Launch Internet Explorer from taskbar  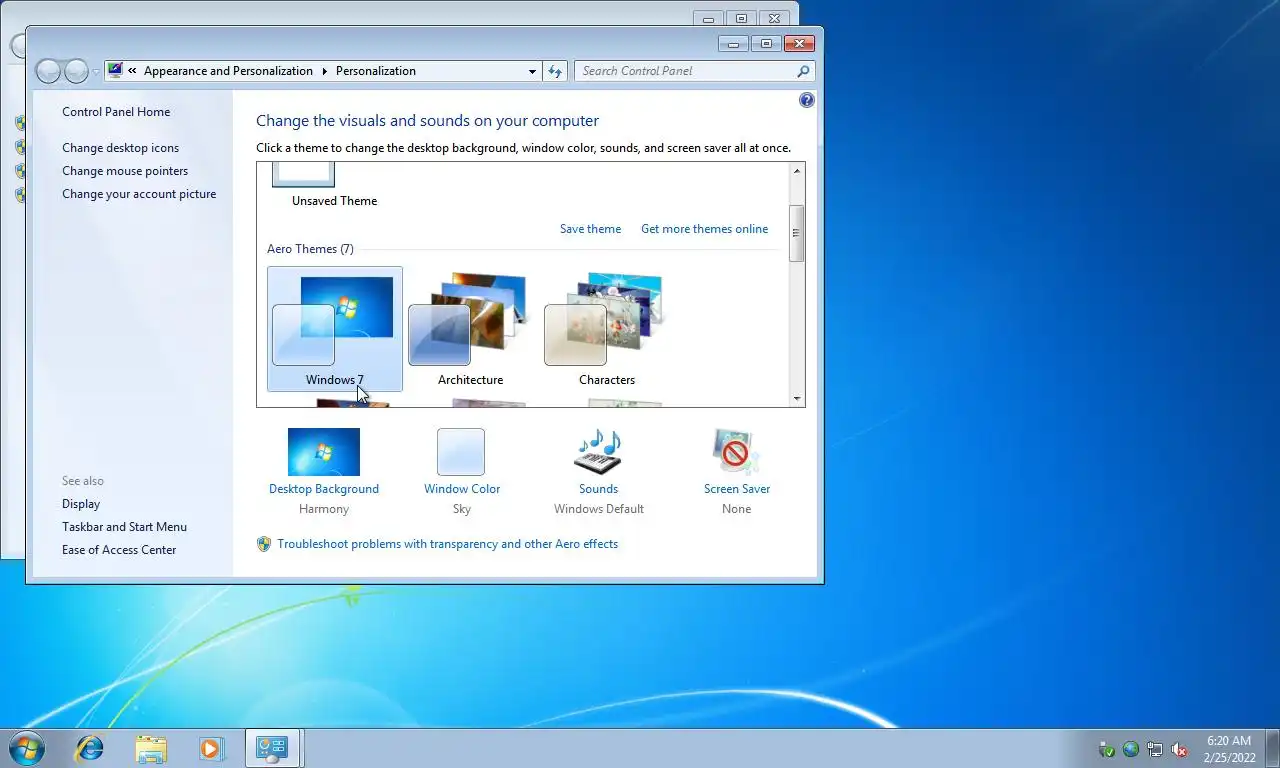(90, 748)
